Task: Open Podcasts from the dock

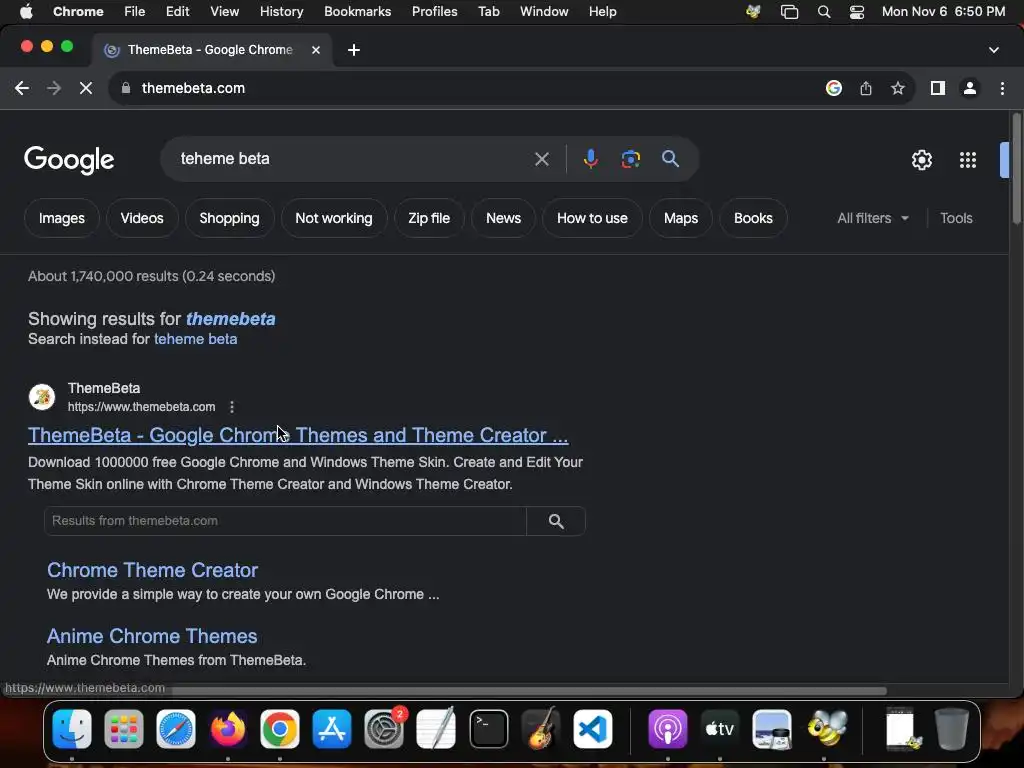Action: tap(667, 729)
